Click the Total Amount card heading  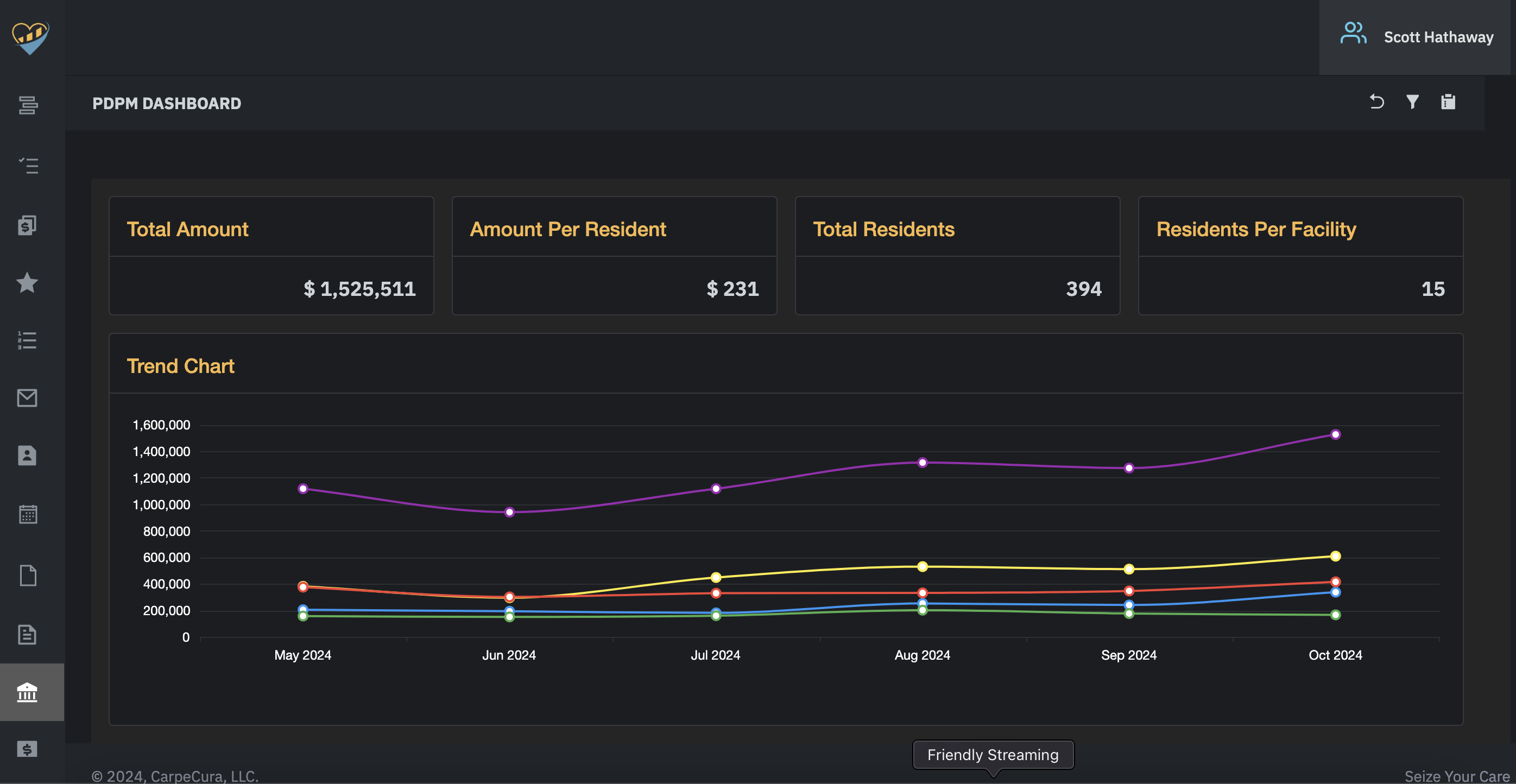pos(188,229)
